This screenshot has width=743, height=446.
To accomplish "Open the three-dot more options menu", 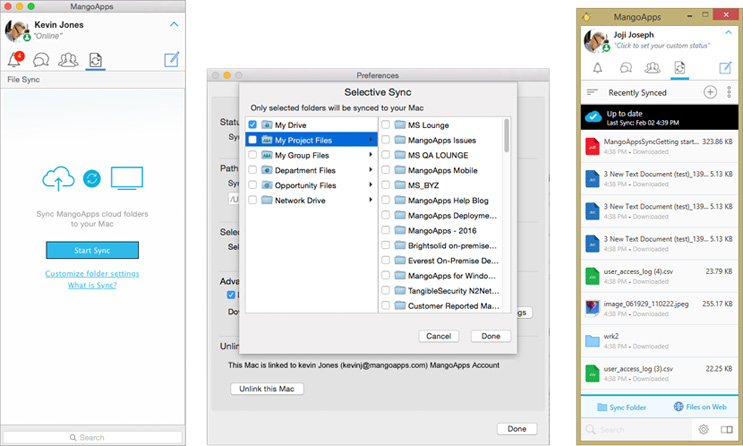I will pos(729,92).
